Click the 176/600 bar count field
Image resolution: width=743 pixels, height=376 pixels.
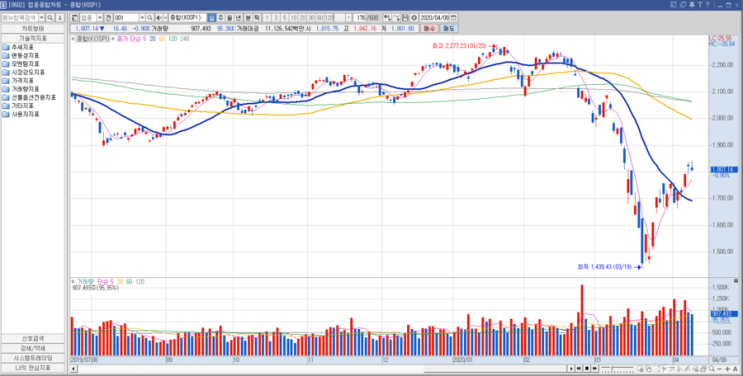coord(366,18)
